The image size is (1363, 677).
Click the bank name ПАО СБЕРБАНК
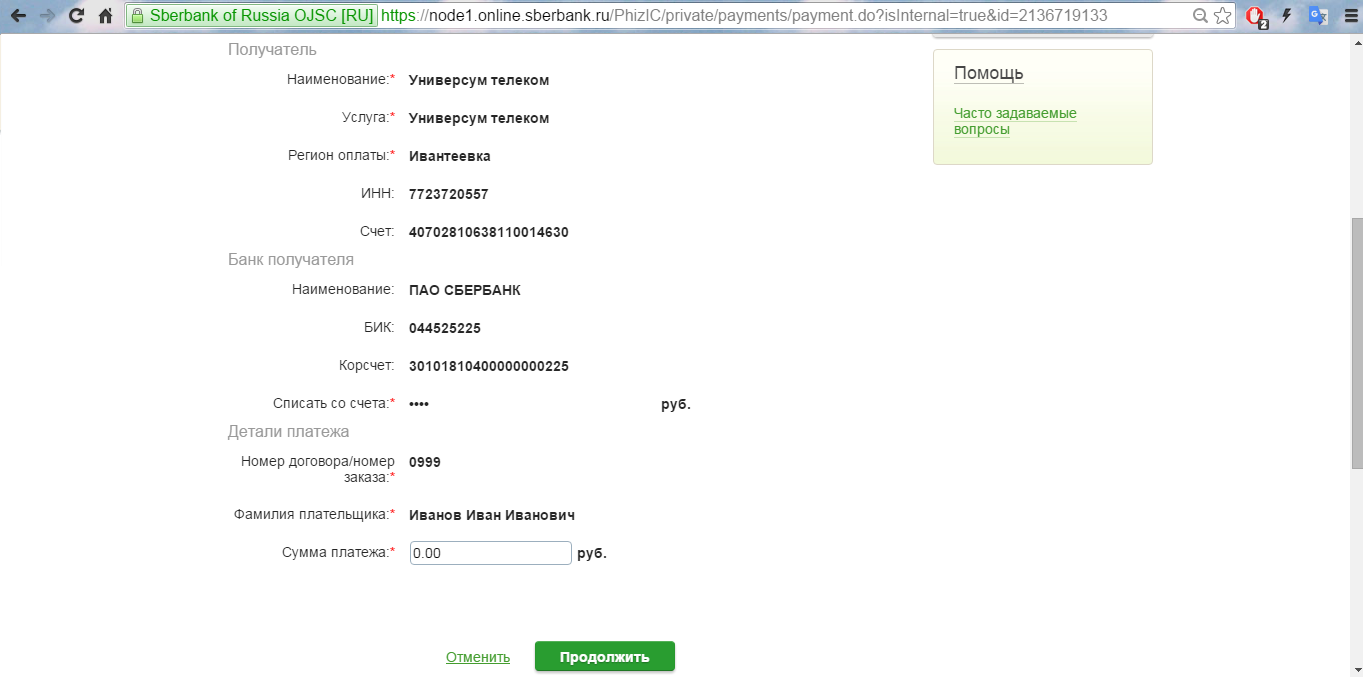[465, 290]
